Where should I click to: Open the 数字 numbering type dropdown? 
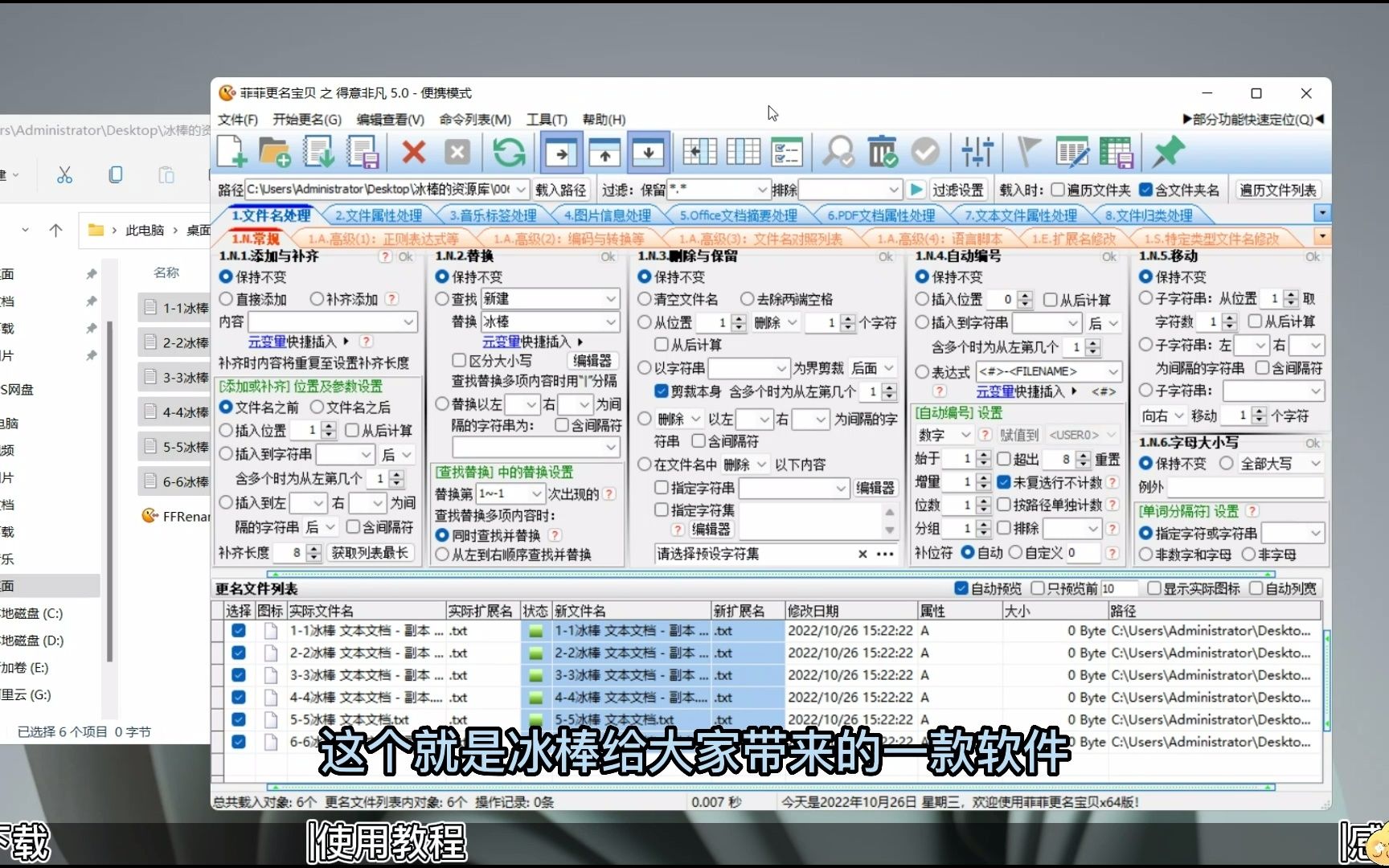click(x=965, y=435)
